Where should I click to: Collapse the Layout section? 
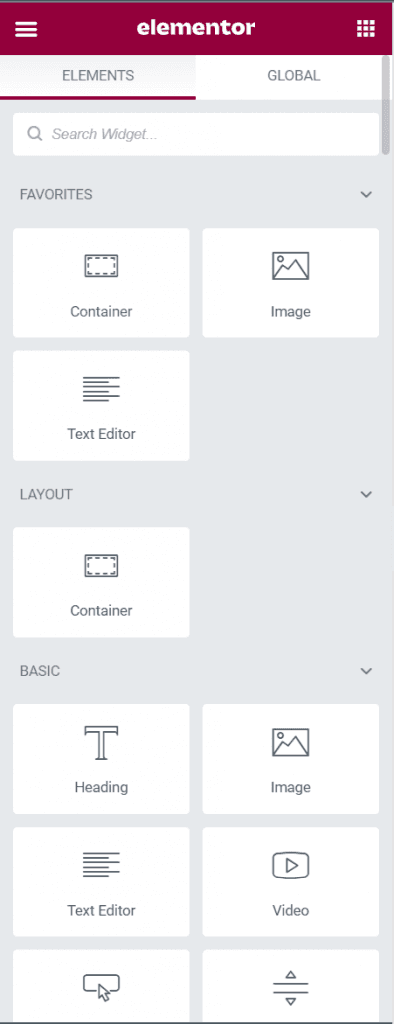(366, 494)
